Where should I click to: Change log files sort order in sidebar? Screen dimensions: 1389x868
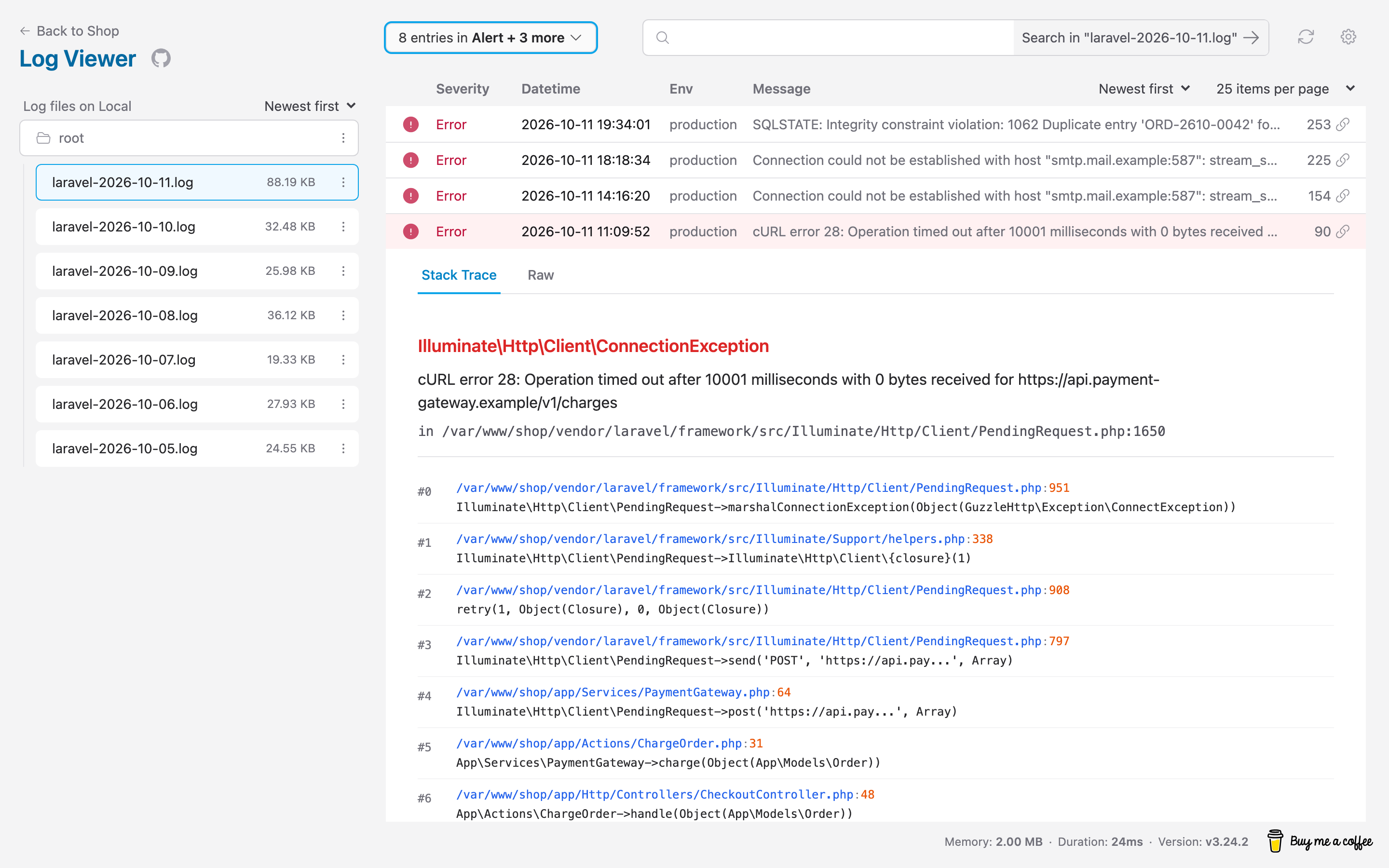pos(310,106)
